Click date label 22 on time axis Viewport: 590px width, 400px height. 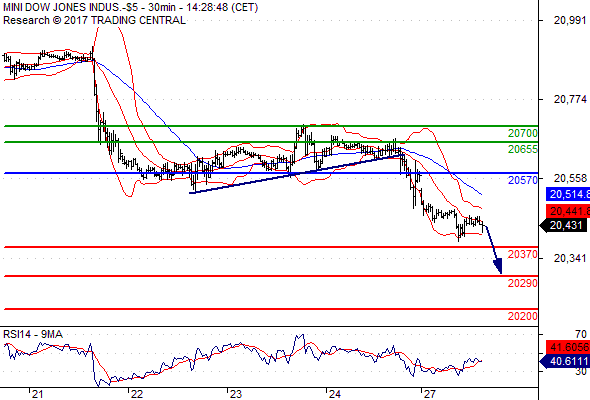pyautogui.click(x=137, y=394)
